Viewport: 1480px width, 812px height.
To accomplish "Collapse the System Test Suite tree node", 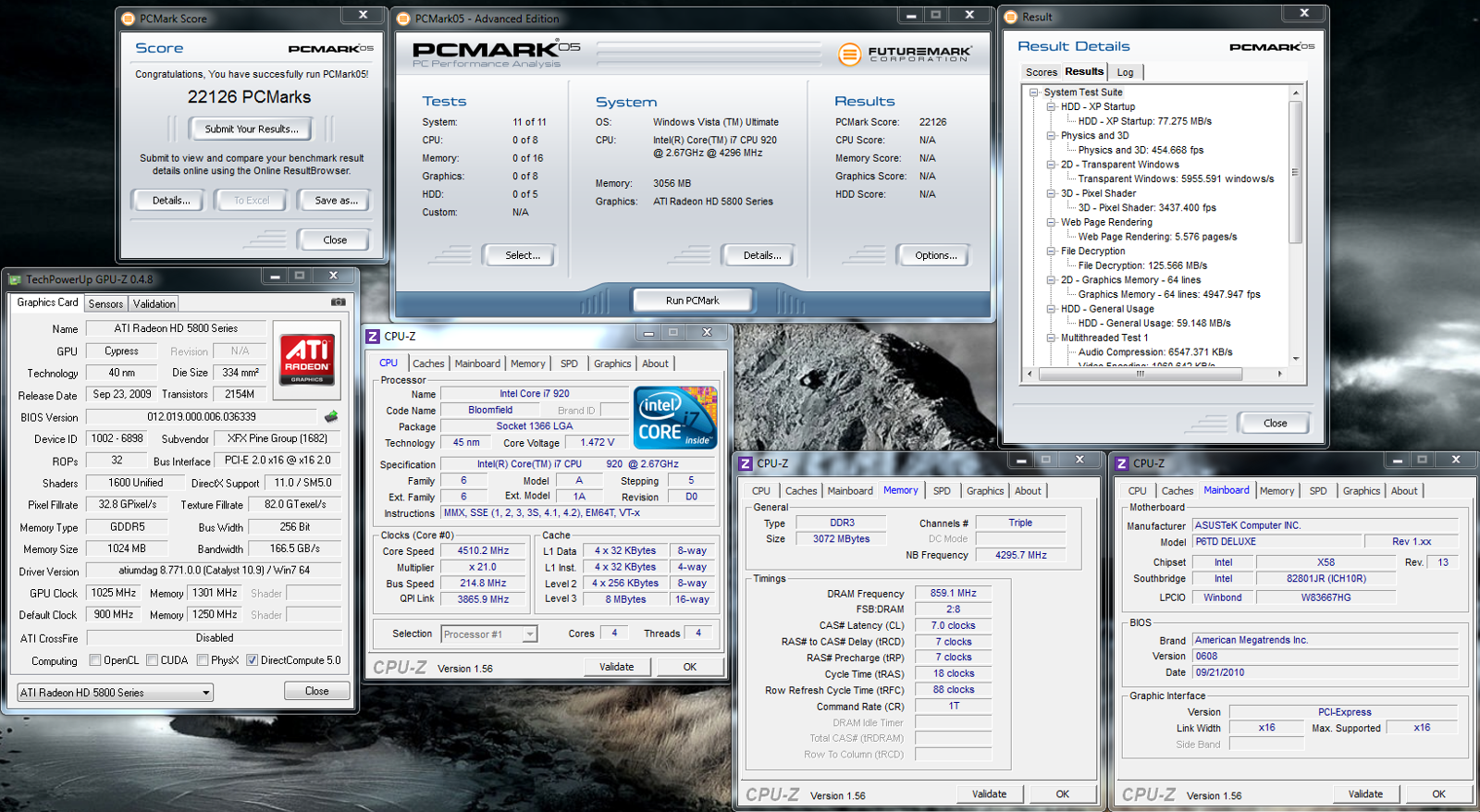I will [x=1034, y=92].
